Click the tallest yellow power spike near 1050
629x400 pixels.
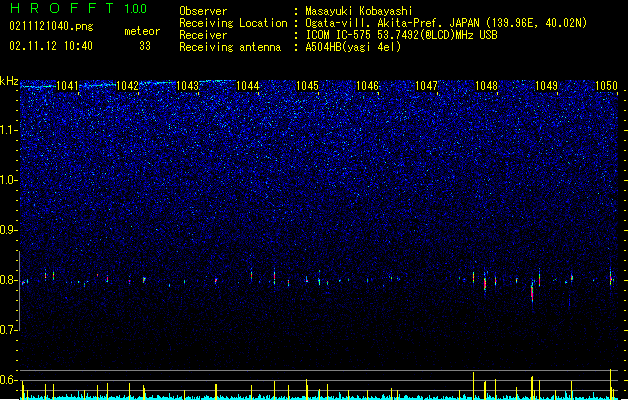[x=611, y=384]
